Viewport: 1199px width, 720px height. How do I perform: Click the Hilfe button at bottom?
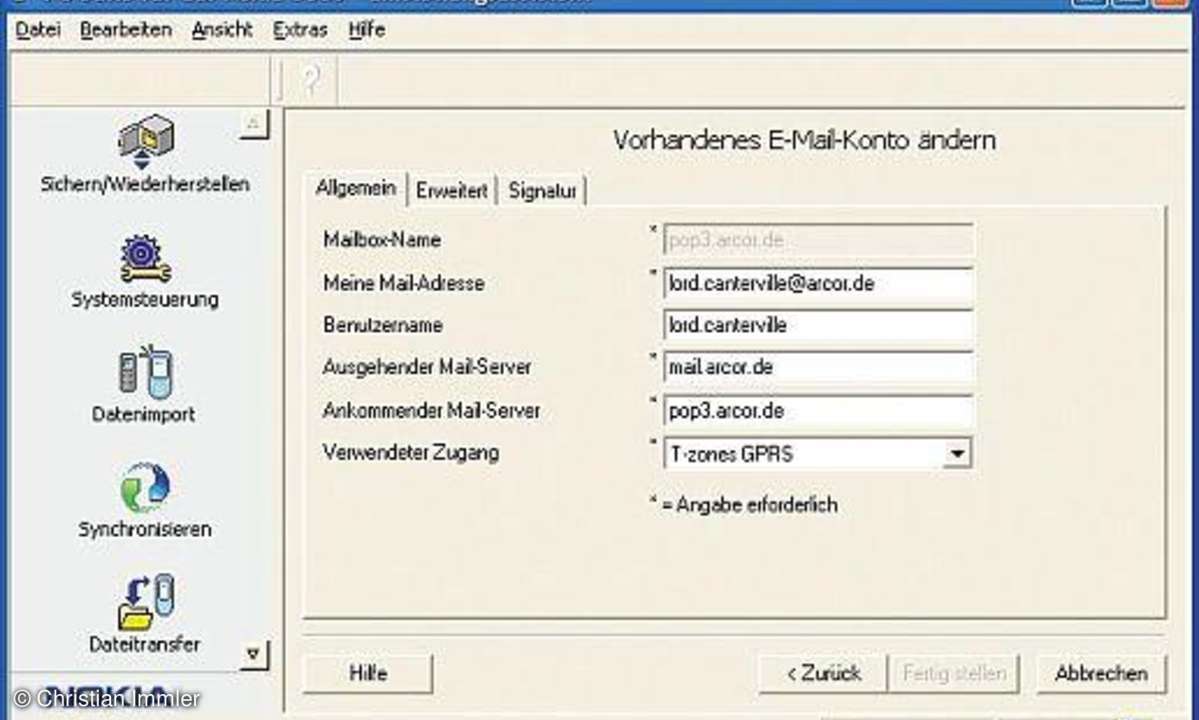point(368,673)
